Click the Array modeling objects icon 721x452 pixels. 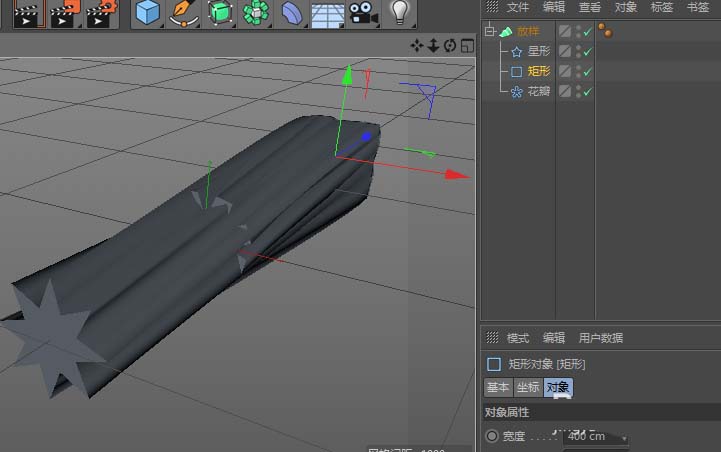pyautogui.click(x=256, y=13)
